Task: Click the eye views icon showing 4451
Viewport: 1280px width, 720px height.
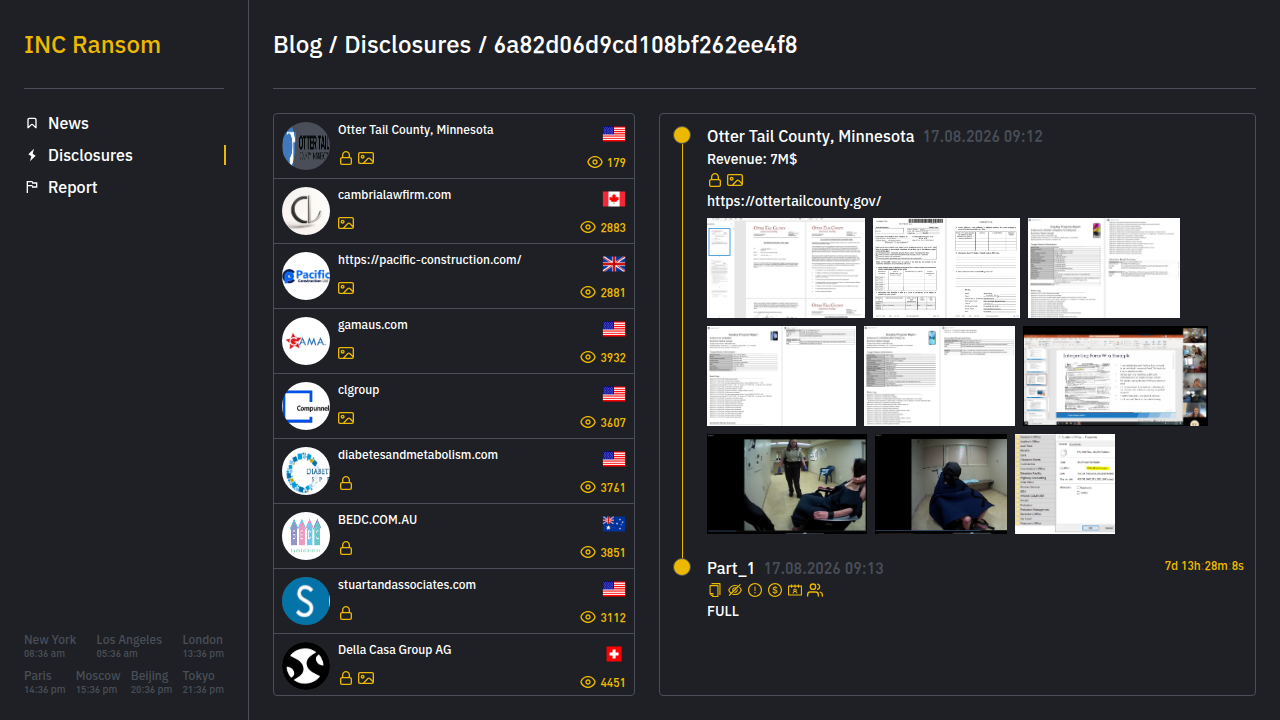Action: pos(588,682)
